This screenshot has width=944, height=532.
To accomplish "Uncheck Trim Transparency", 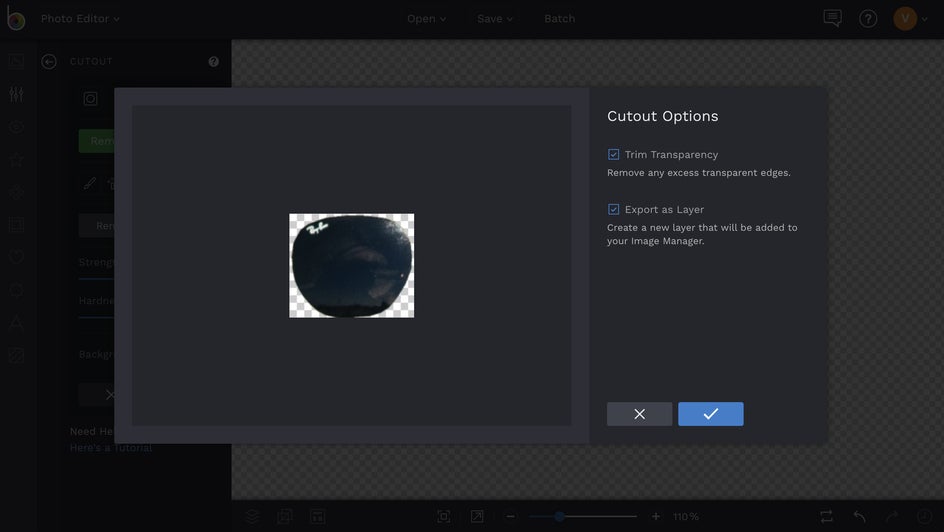I will 613,155.
